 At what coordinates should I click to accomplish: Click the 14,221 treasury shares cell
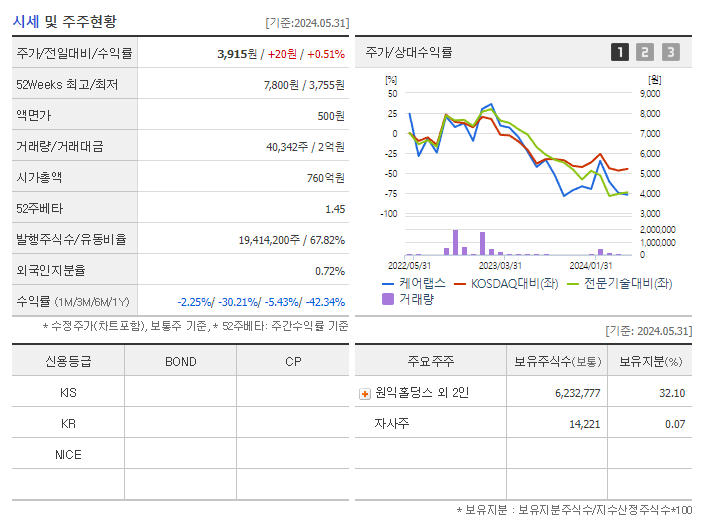pyautogui.click(x=585, y=424)
